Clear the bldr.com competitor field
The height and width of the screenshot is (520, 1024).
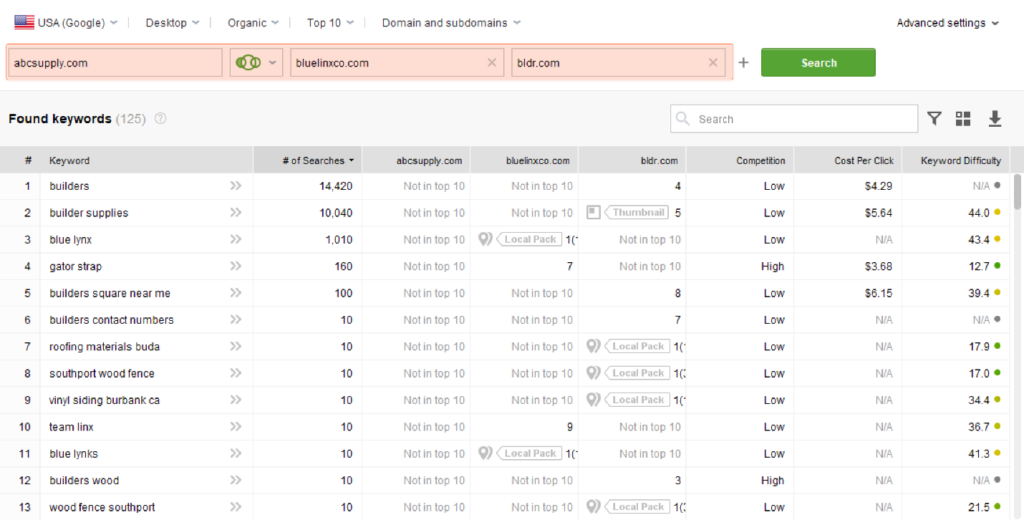713,63
